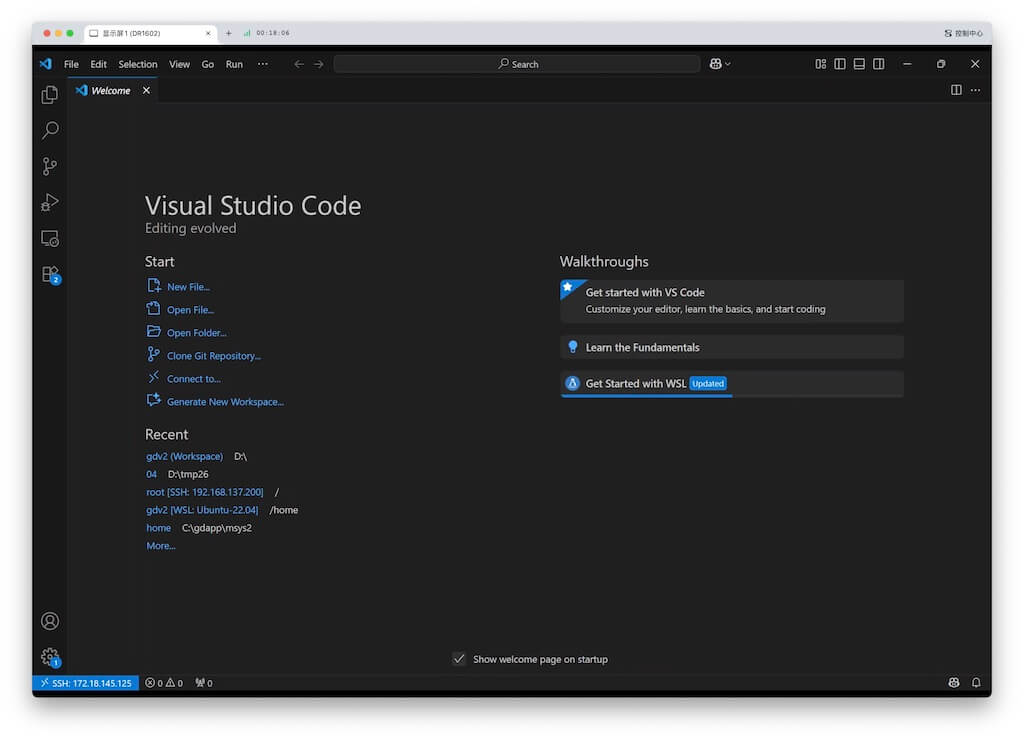Select the Welcome tab
Viewport: 1024px width, 740px height.
tap(110, 90)
